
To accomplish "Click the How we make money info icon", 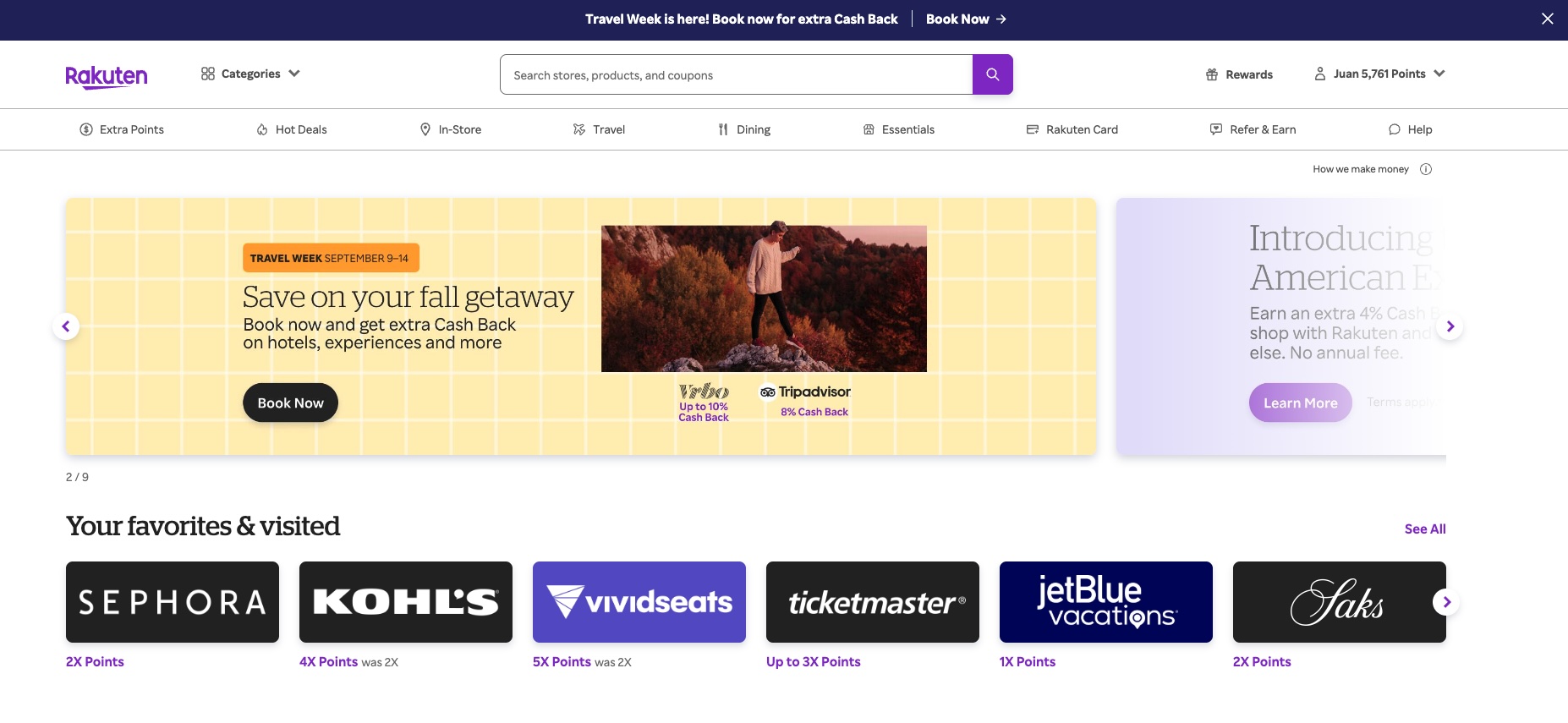I will point(1426,169).
